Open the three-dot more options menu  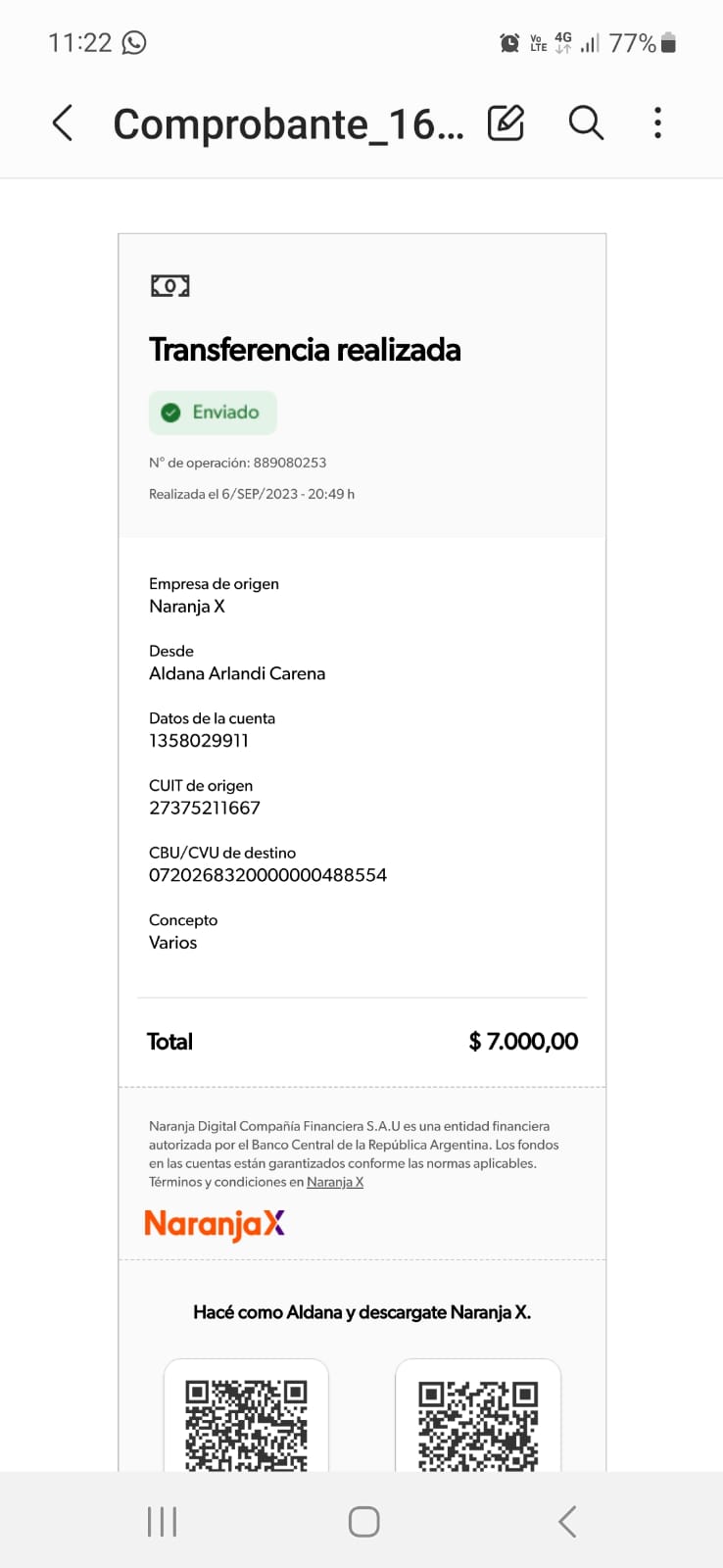(657, 122)
